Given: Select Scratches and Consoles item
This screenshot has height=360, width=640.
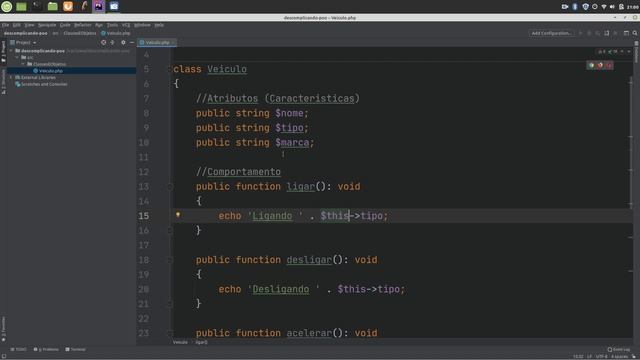Looking at the screenshot, I should coord(44,84).
